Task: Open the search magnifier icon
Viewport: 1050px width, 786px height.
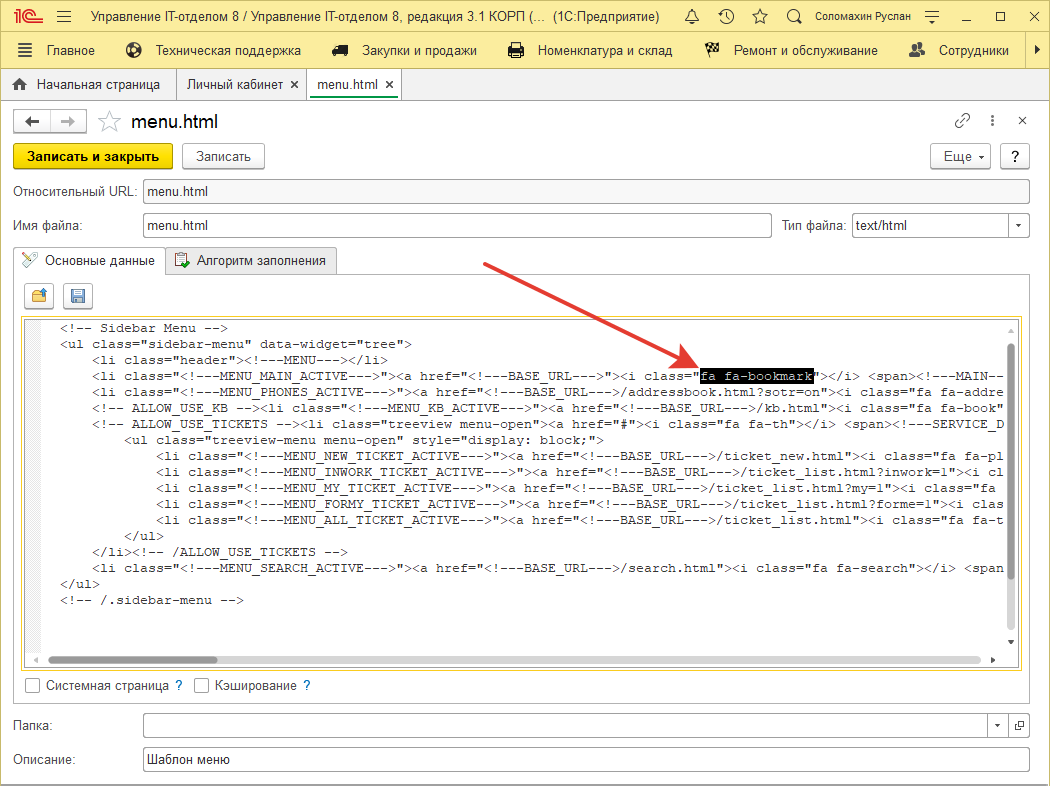Action: tap(794, 17)
